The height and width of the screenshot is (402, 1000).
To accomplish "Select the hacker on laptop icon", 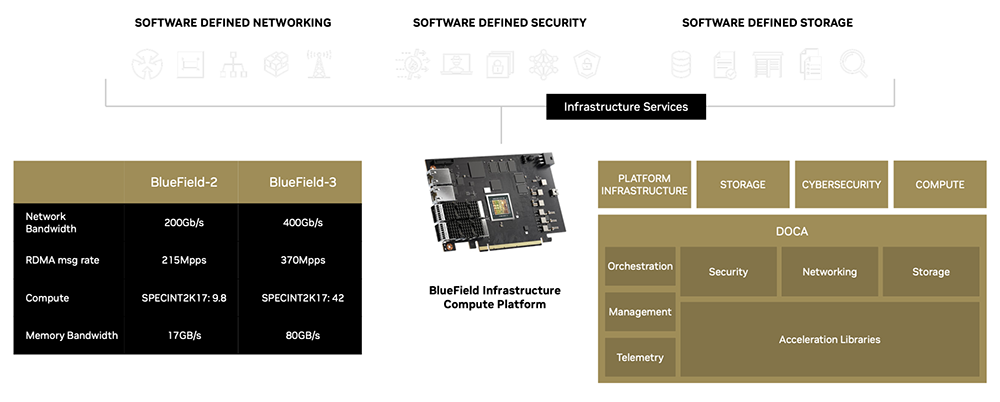I will [456, 64].
